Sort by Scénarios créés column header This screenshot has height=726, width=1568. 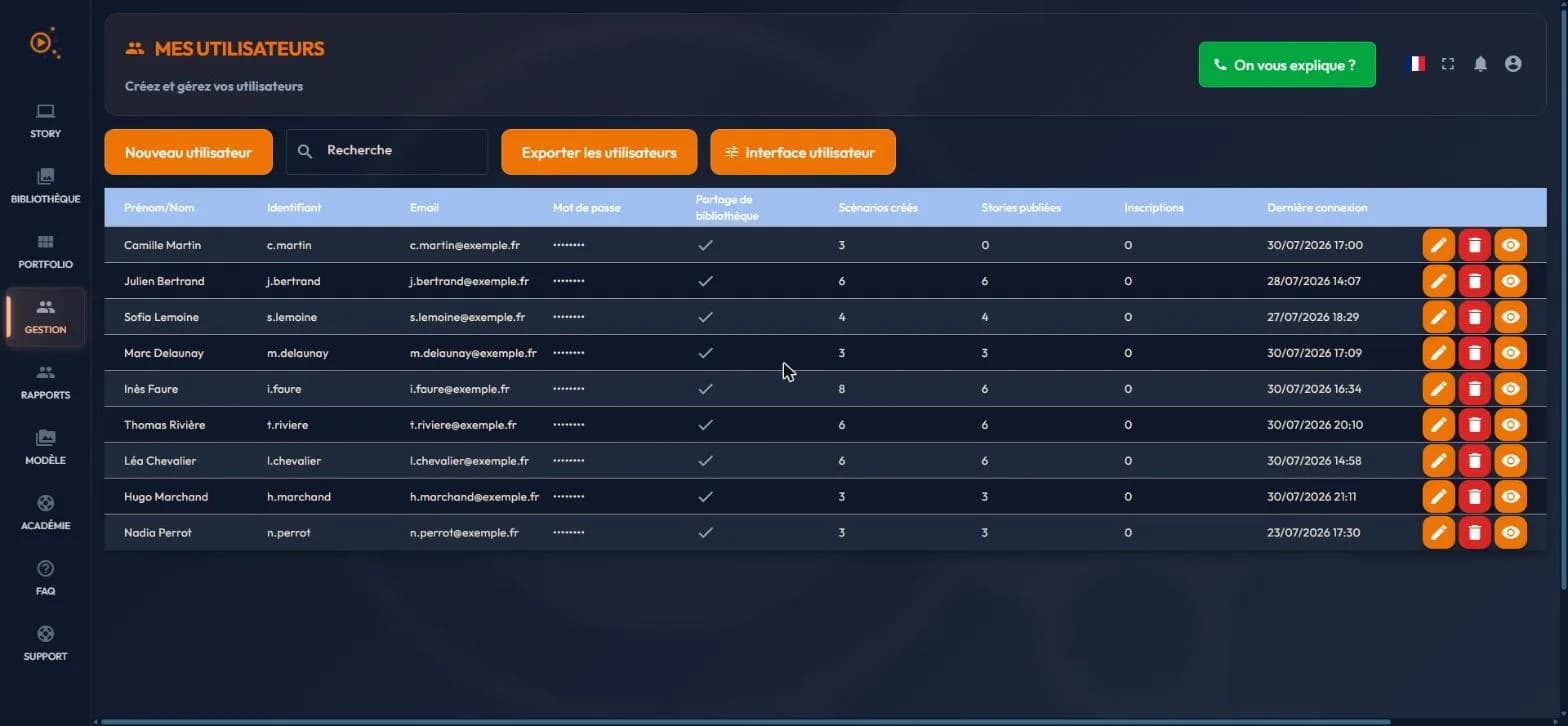point(878,208)
